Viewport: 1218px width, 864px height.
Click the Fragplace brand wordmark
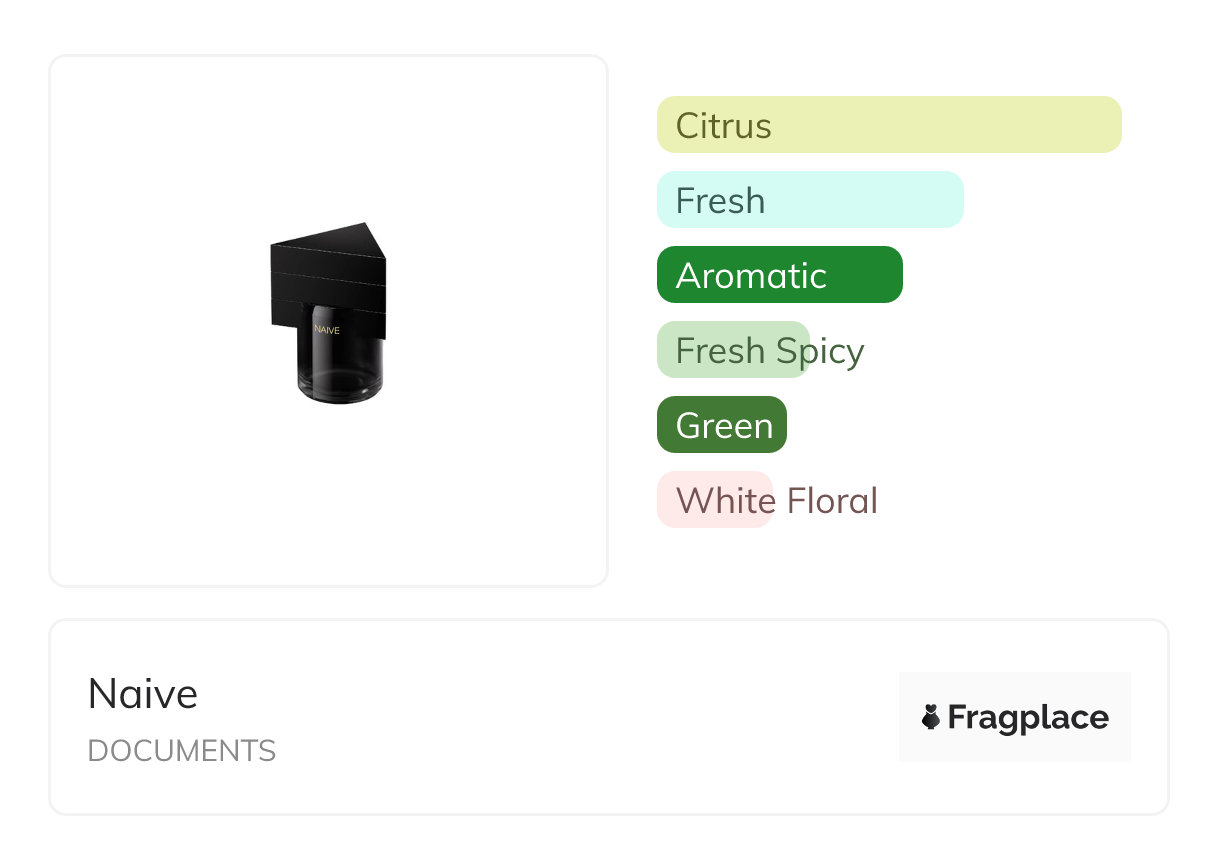pos(1028,718)
